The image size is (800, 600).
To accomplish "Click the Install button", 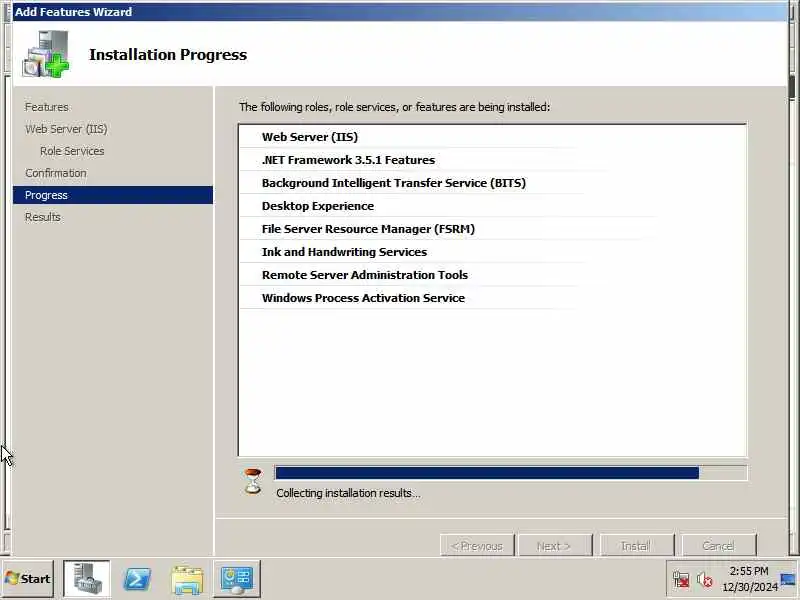I will coord(637,546).
